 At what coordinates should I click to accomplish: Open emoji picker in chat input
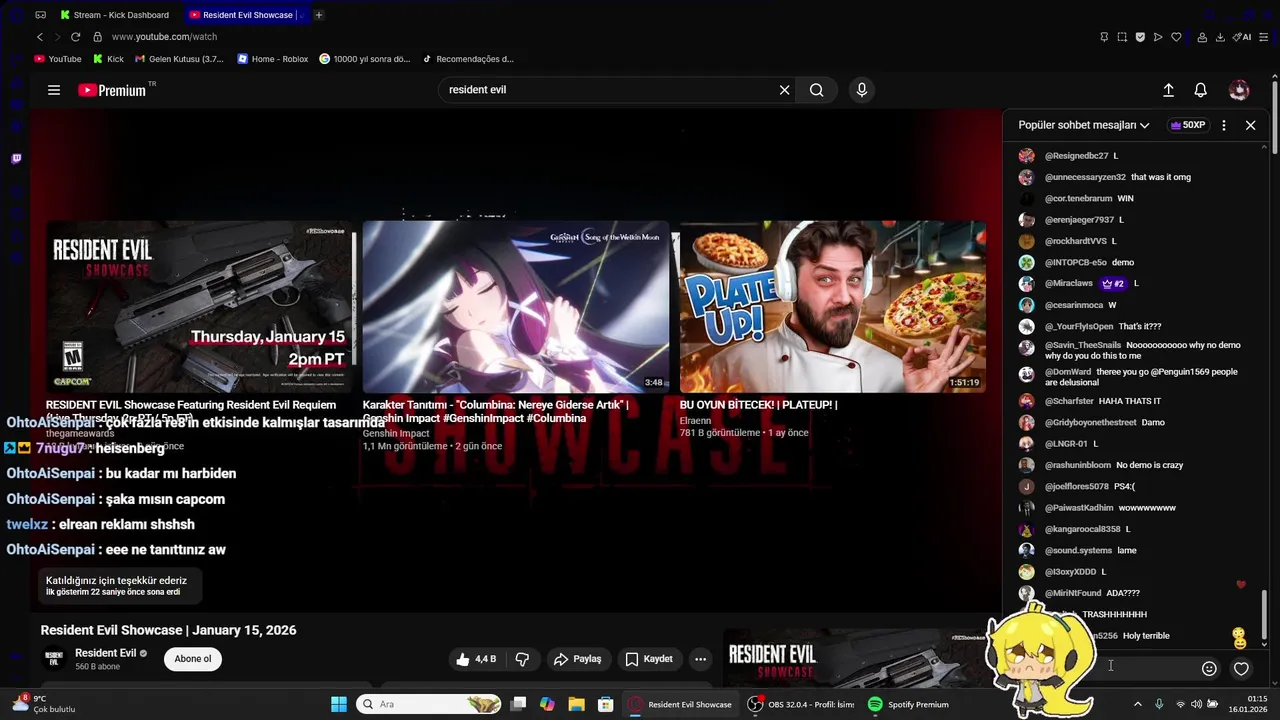click(1209, 669)
